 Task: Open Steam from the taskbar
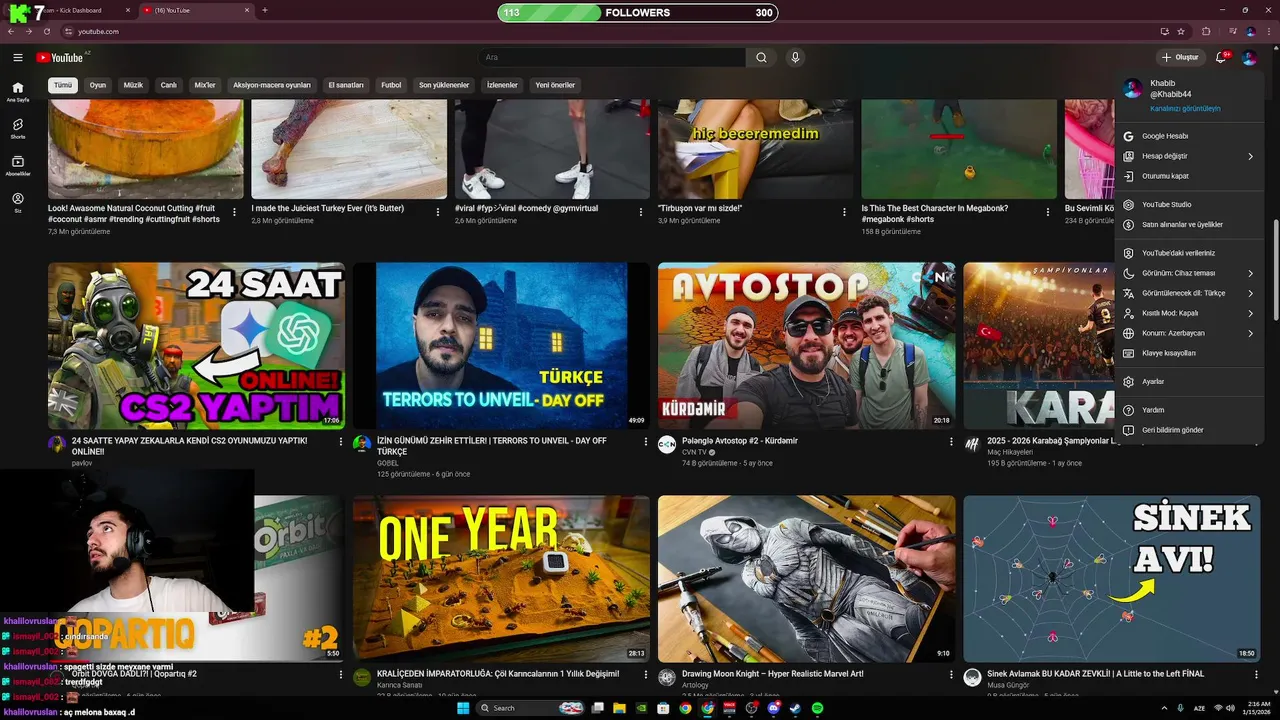(x=795, y=708)
